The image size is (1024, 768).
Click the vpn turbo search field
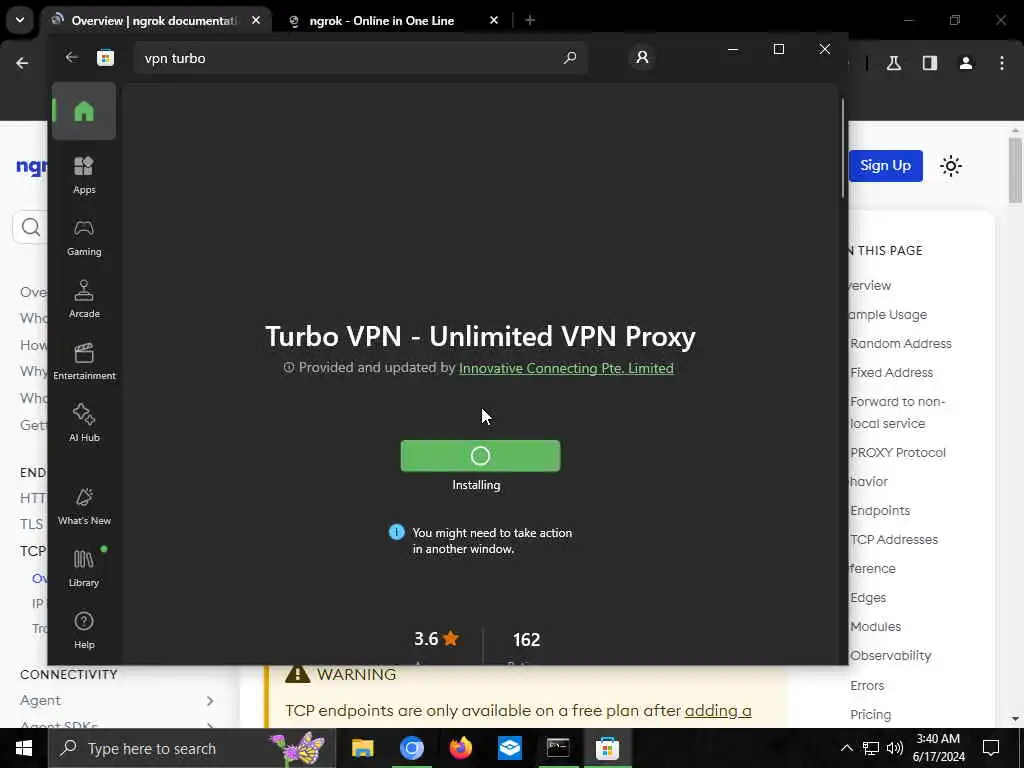tap(360, 58)
